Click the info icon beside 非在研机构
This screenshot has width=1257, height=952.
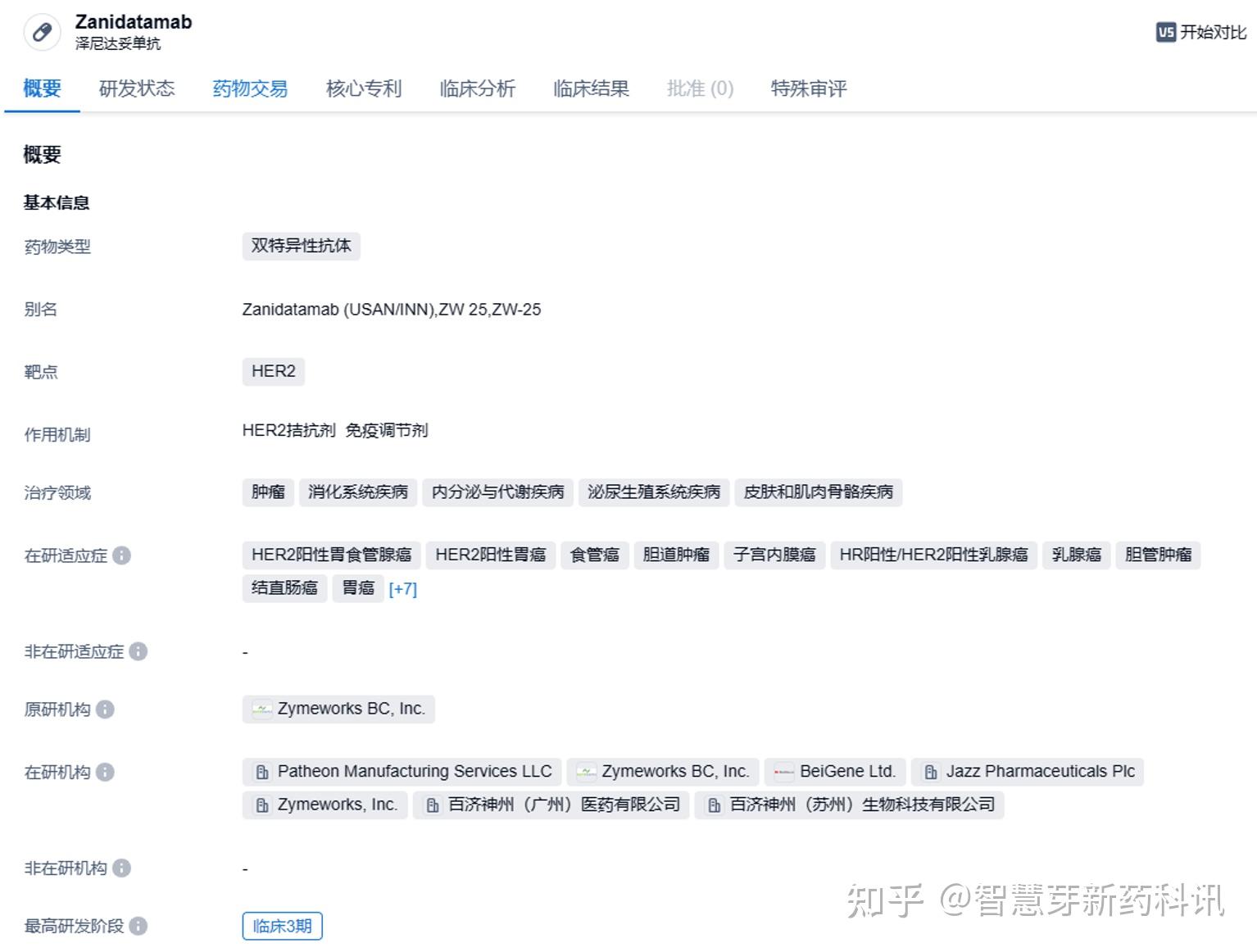(x=121, y=868)
